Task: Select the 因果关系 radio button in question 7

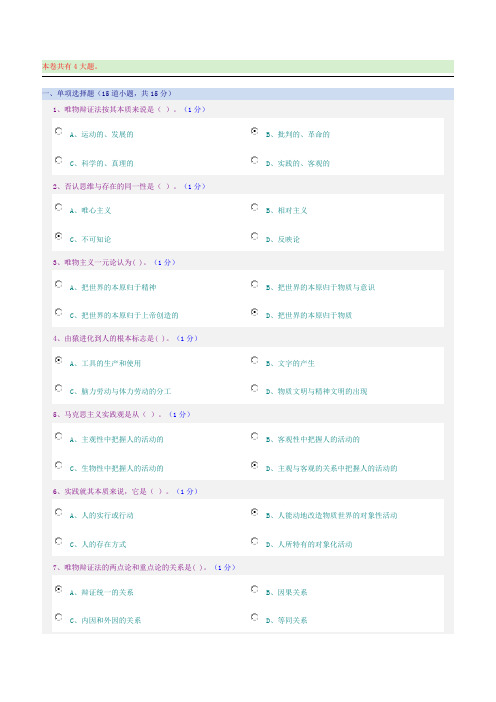Action: click(255, 589)
